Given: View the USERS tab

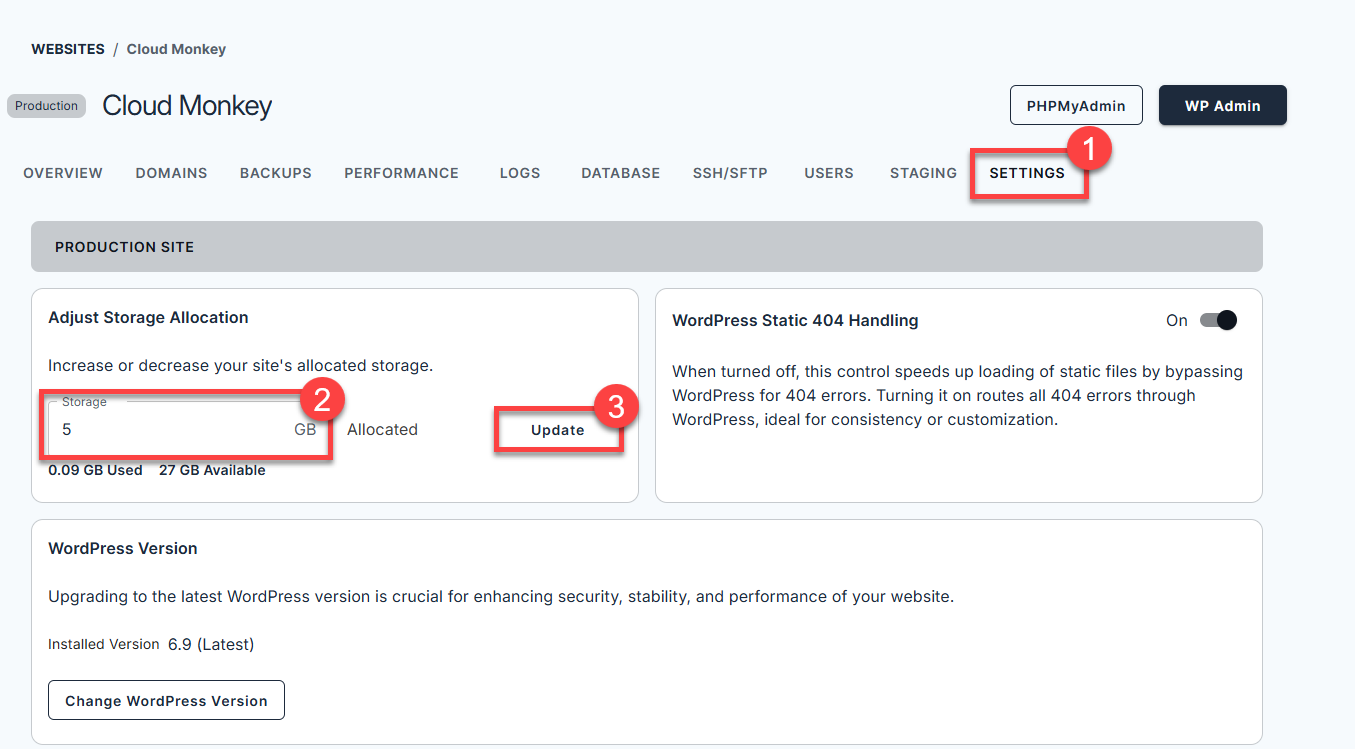Looking at the screenshot, I should 828,172.
